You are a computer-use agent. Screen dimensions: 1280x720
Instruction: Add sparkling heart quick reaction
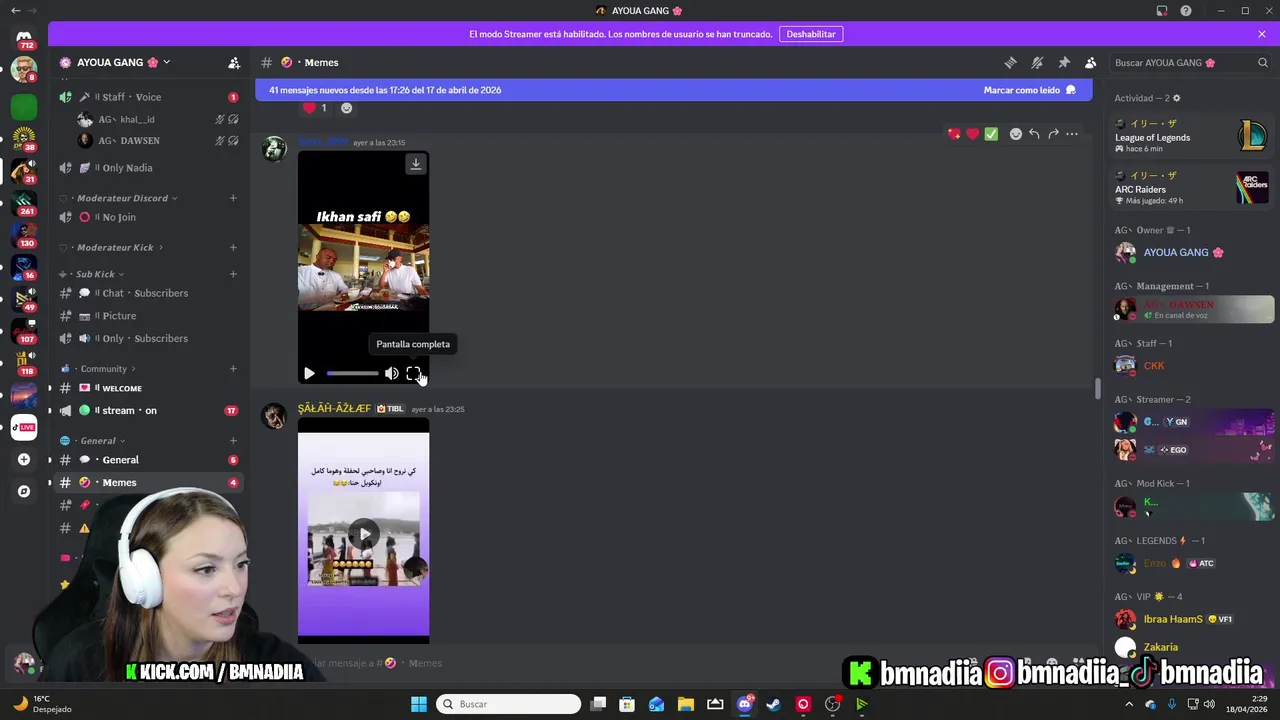tap(954, 133)
